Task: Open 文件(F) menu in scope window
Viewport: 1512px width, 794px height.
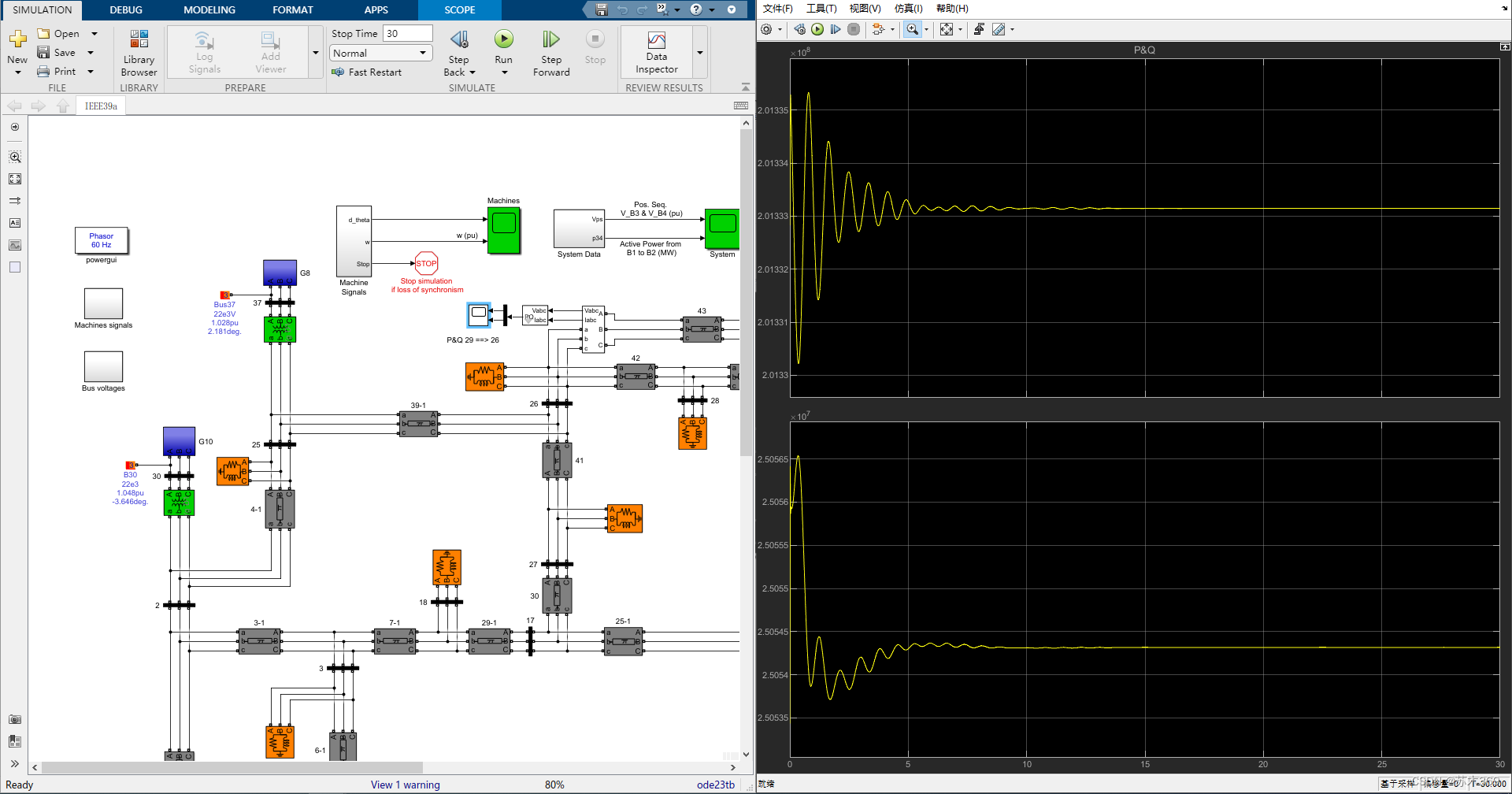Action: pos(777,9)
